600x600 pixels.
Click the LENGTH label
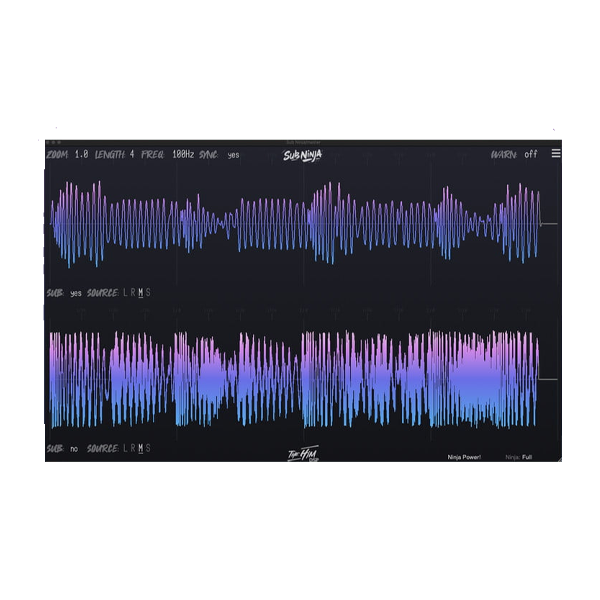point(110,155)
